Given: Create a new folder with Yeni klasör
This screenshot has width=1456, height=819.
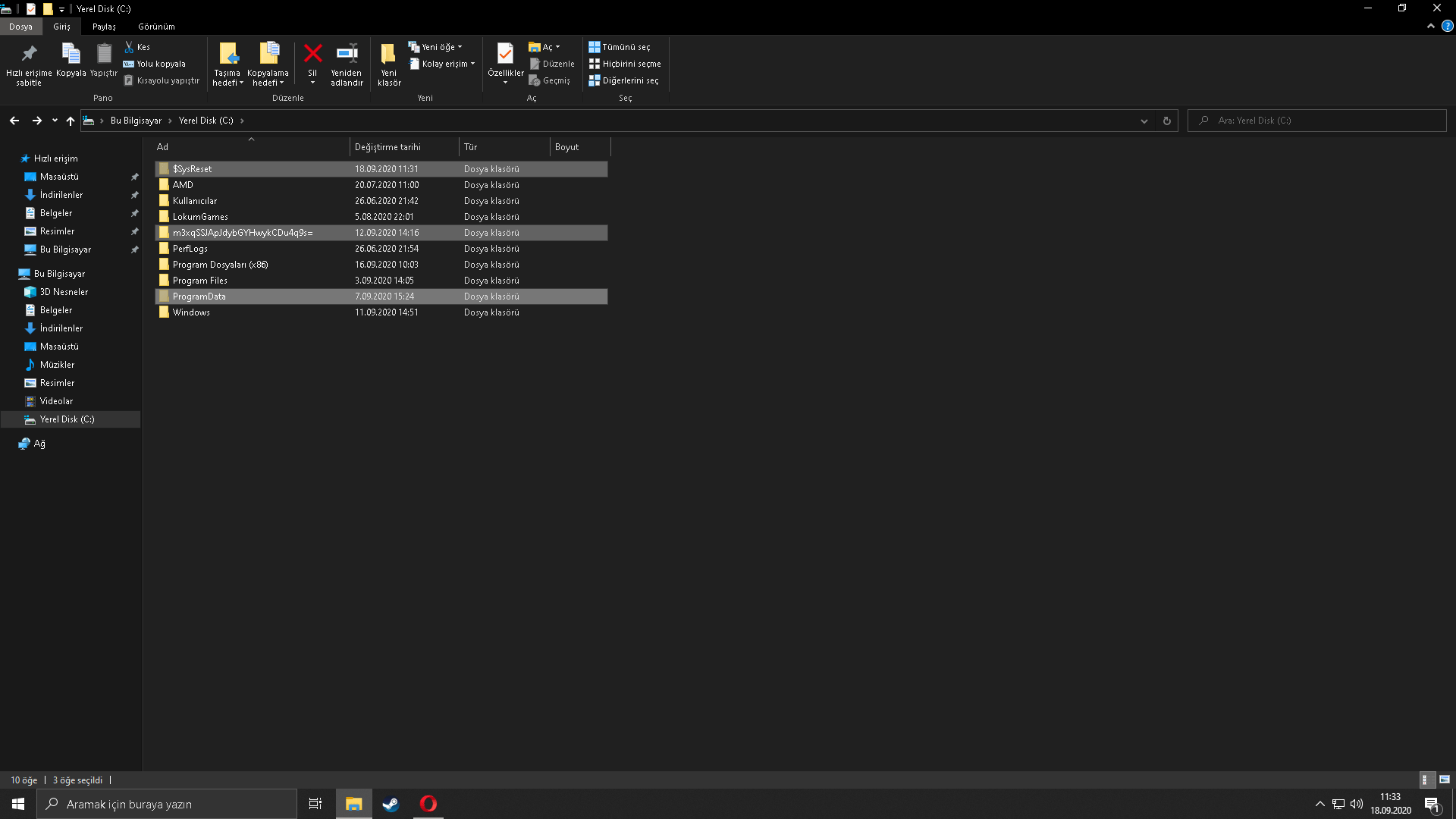Looking at the screenshot, I should pos(388,54).
